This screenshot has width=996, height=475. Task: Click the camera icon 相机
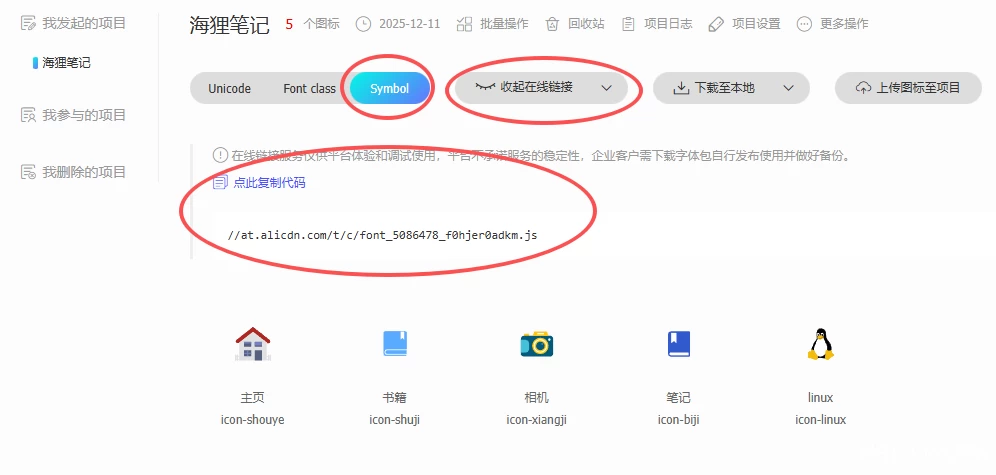point(536,345)
